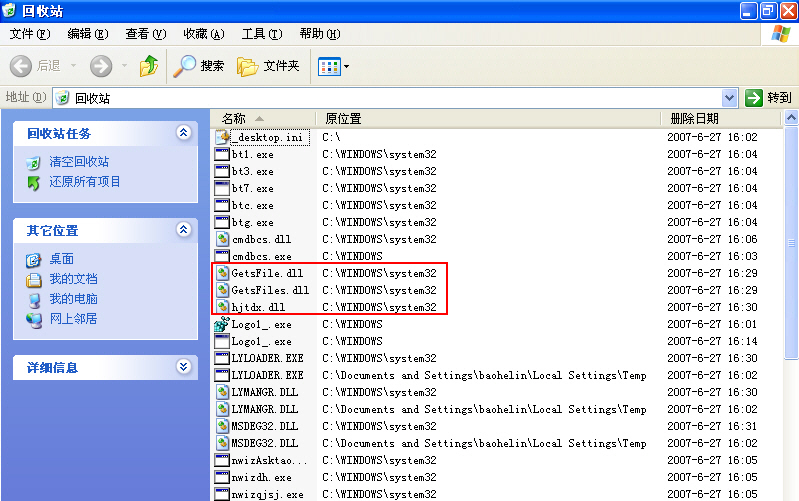Image resolution: width=799 pixels, height=501 pixels.
Task: Select the GetsFile.dll file icon
Action: tap(222, 273)
